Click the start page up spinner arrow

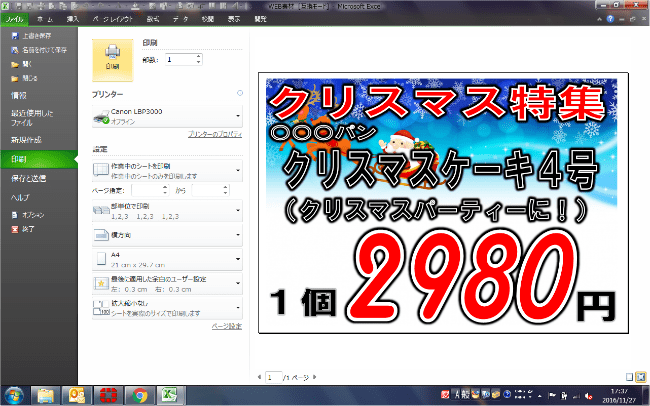(165, 187)
